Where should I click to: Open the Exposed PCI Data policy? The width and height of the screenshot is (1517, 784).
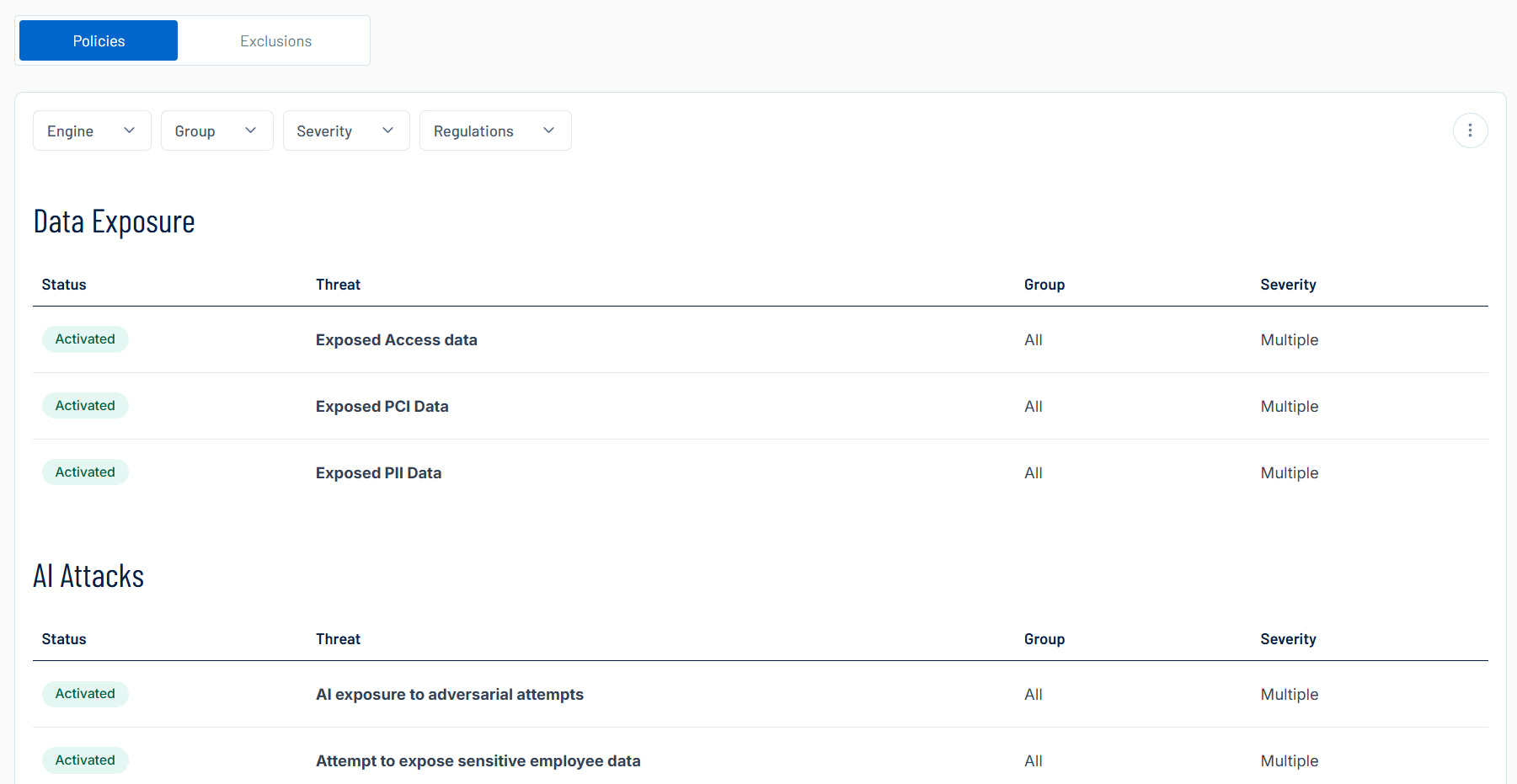coord(382,407)
